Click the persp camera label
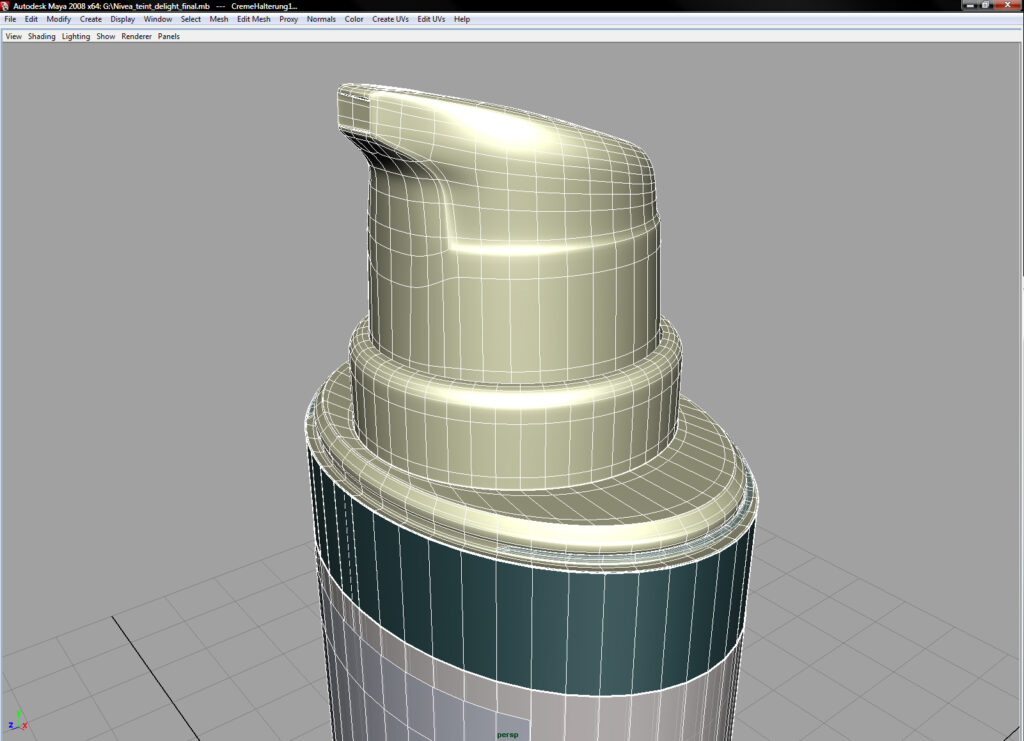The width and height of the screenshot is (1024, 741). click(507, 734)
